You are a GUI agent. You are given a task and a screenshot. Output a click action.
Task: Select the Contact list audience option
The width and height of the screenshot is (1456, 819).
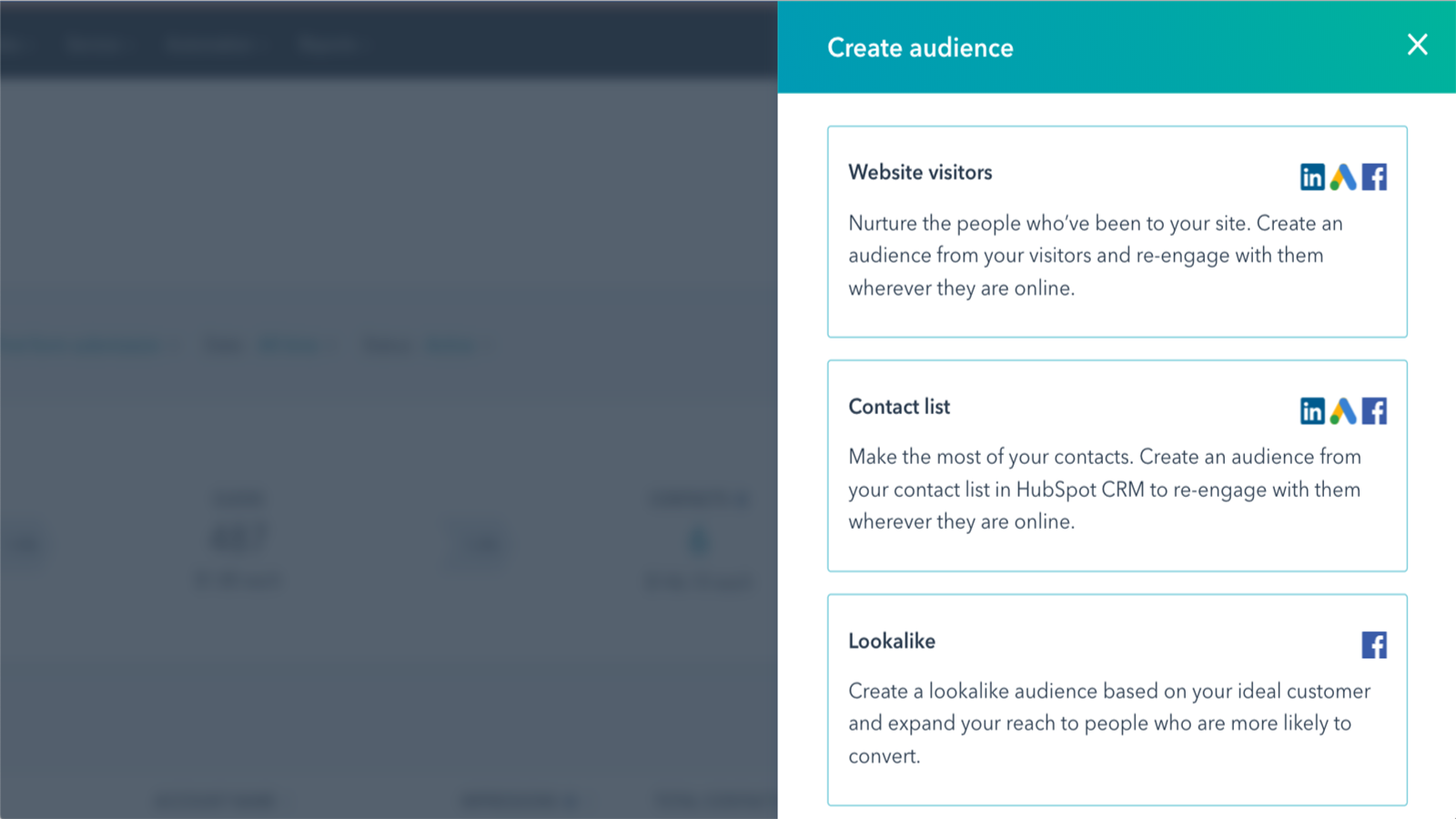coord(1117,467)
